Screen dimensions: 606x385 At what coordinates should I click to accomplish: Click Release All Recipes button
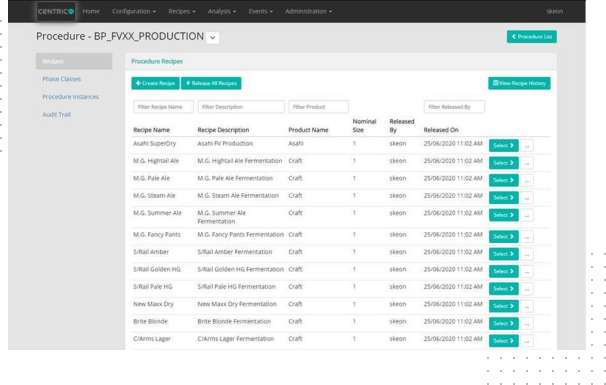click(x=211, y=83)
